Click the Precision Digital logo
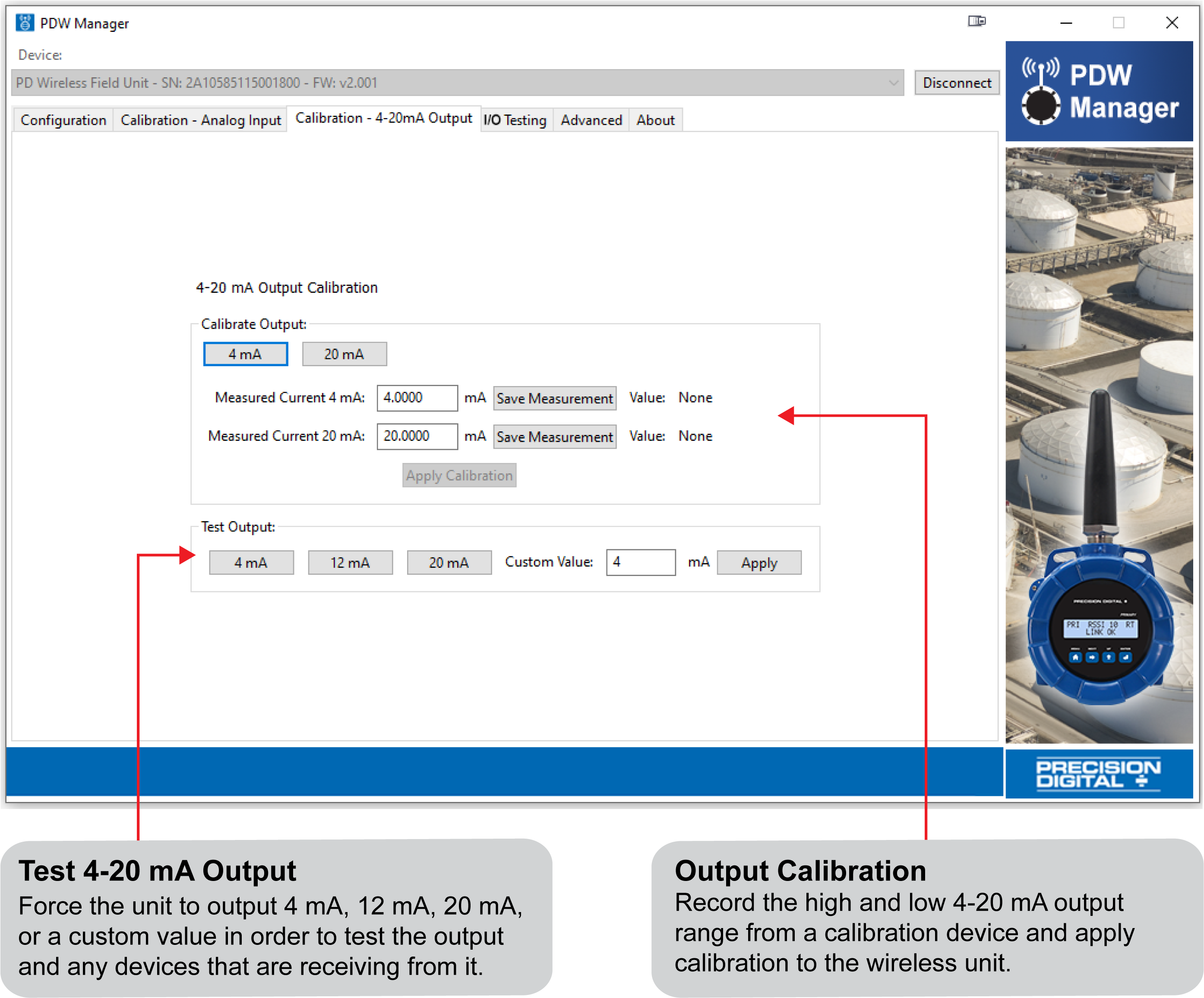 (x=1098, y=774)
